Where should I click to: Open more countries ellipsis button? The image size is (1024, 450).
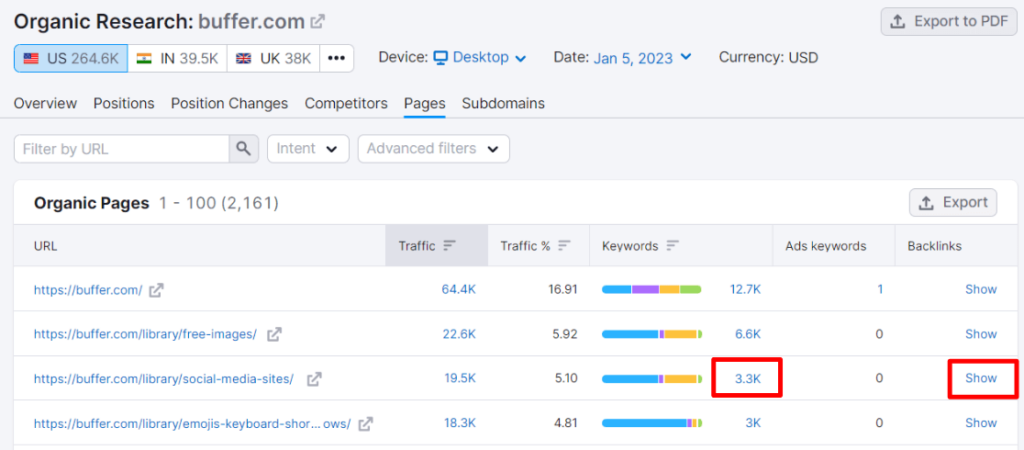pyautogui.click(x=336, y=58)
